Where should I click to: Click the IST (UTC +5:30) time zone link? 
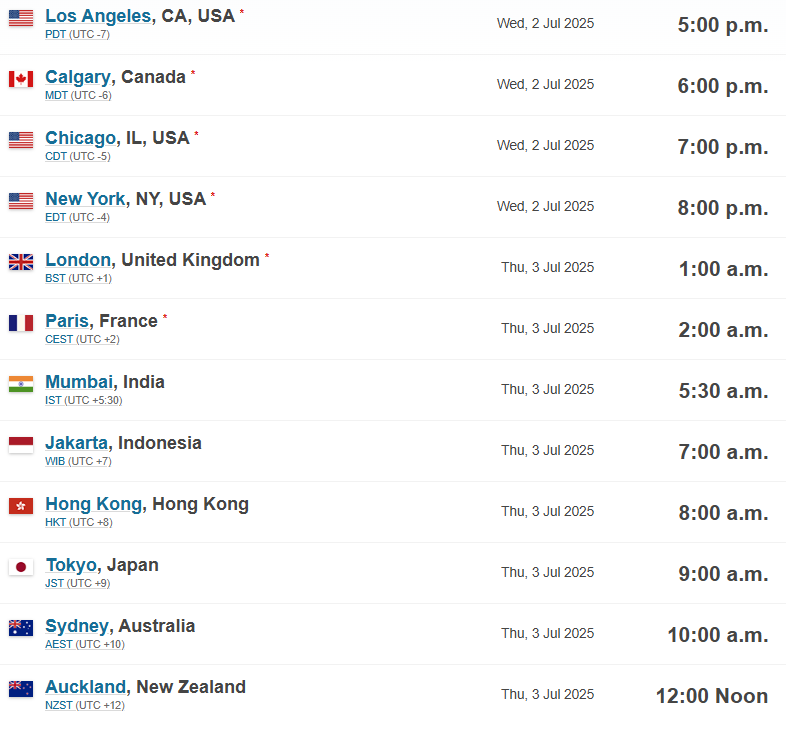click(x=84, y=401)
